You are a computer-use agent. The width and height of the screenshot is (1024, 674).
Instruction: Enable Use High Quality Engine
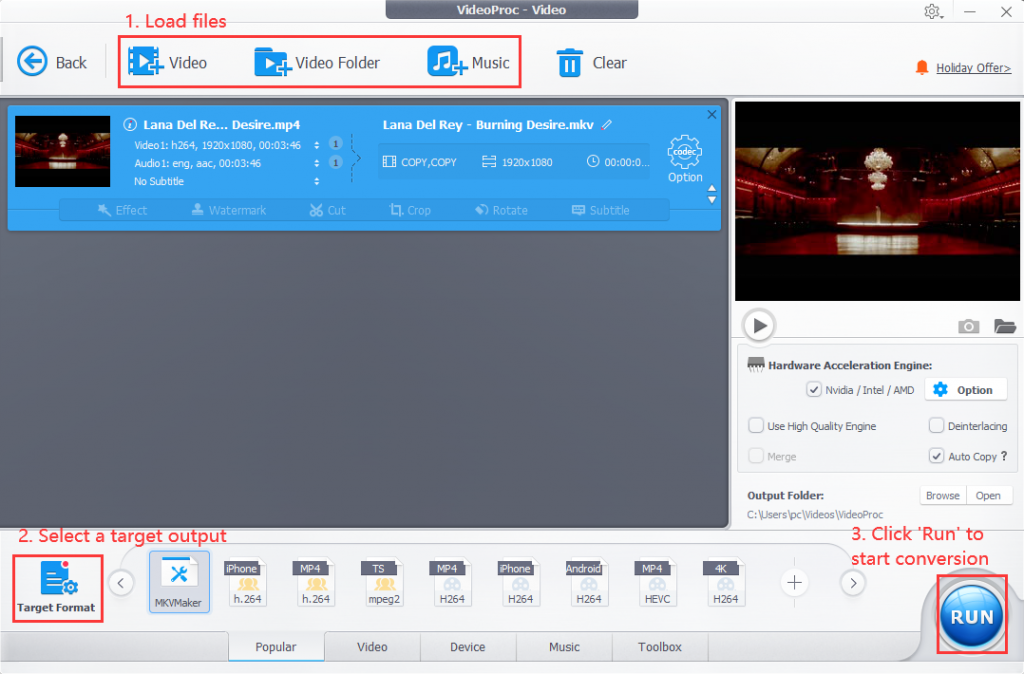[x=757, y=426]
